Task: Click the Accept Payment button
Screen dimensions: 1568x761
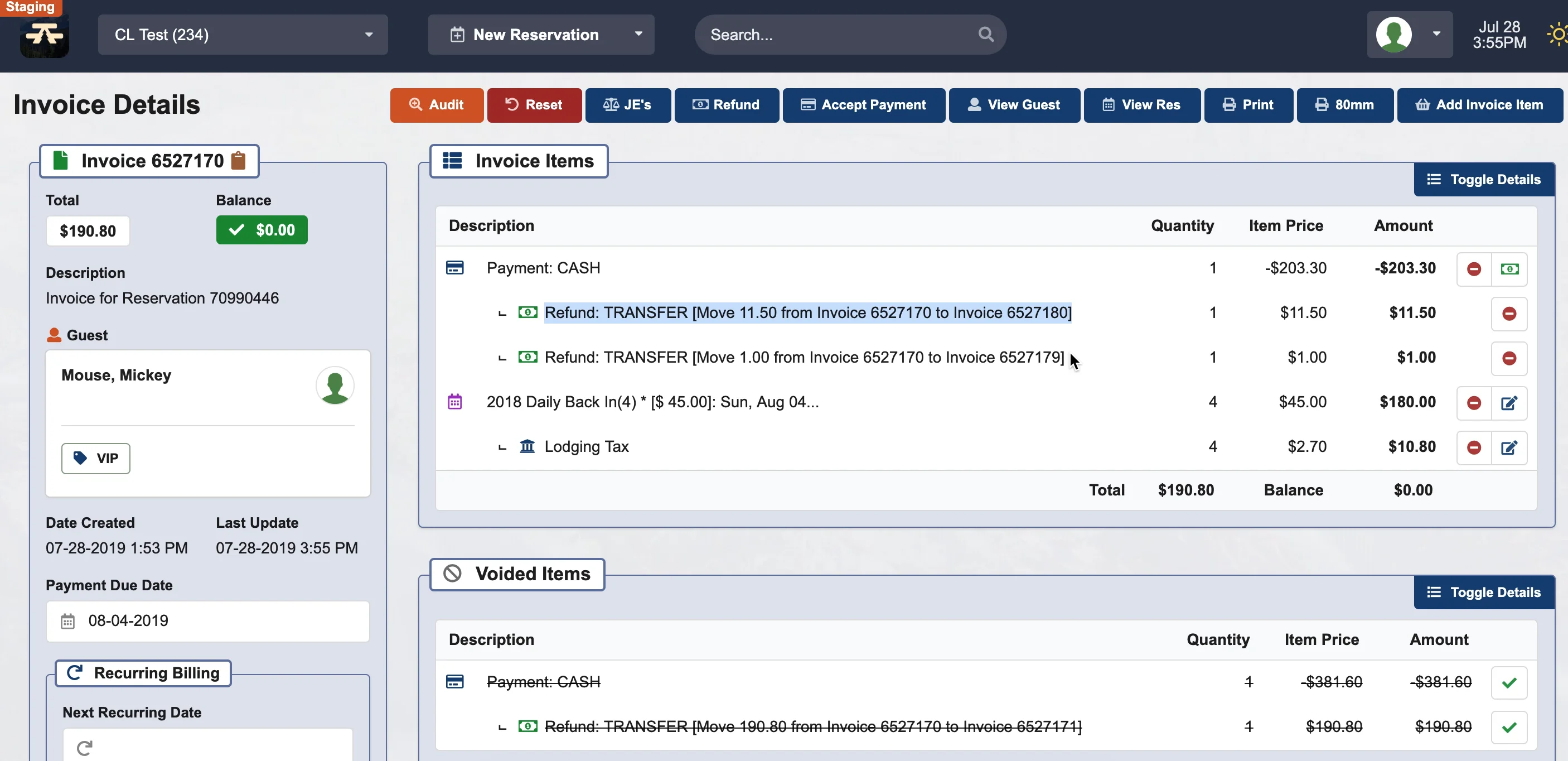Action: tap(863, 105)
